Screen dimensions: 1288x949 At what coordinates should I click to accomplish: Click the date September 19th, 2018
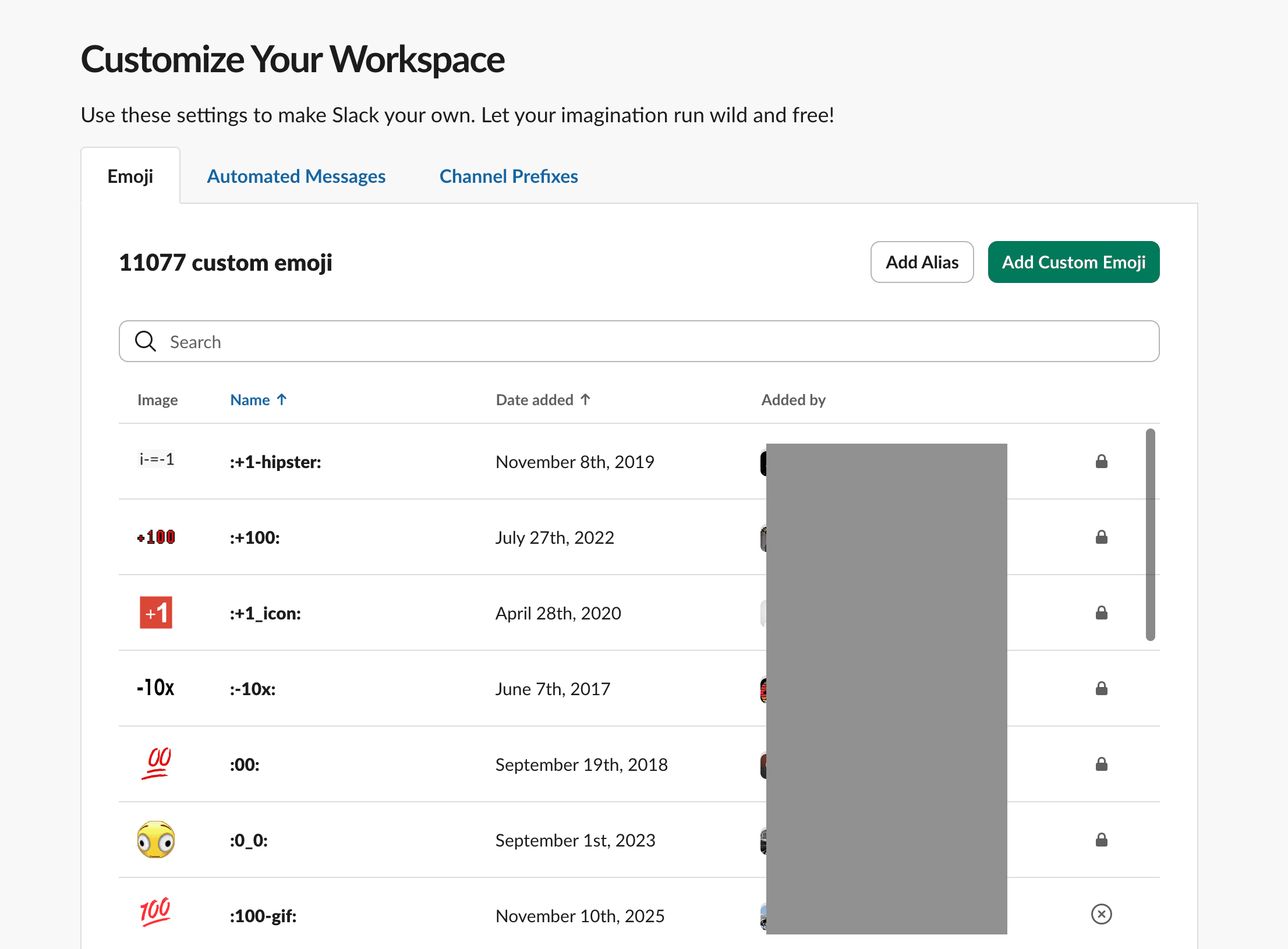581,764
